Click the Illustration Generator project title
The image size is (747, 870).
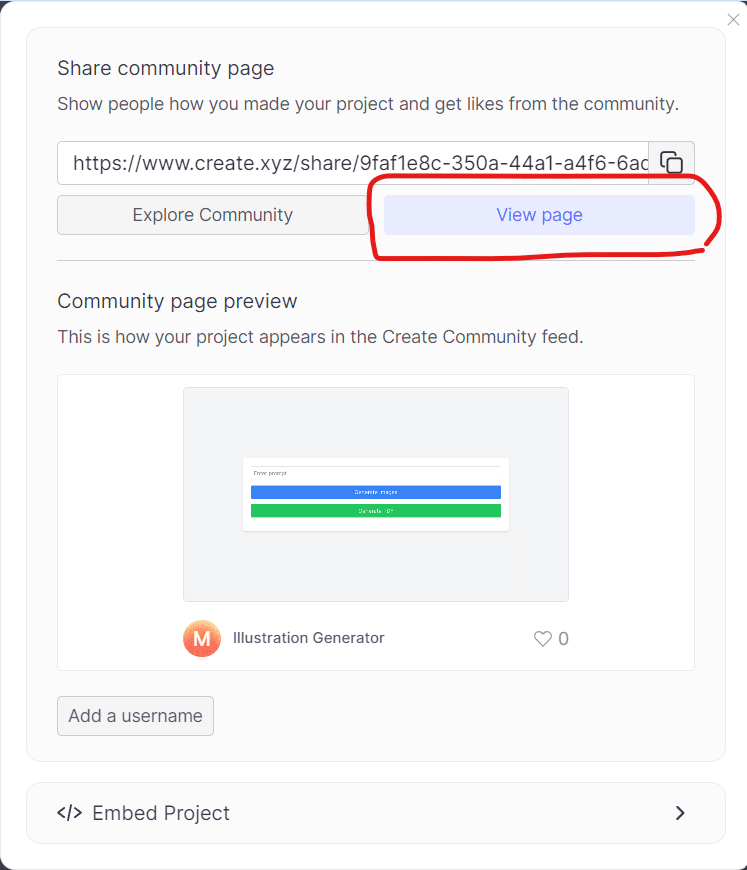point(309,638)
